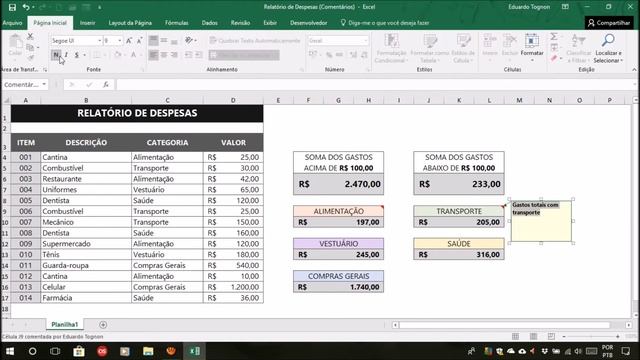This screenshot has height=360, width=640.
Task: Select the Planilha1 sheet tab
Action: [x=64, y=324]
